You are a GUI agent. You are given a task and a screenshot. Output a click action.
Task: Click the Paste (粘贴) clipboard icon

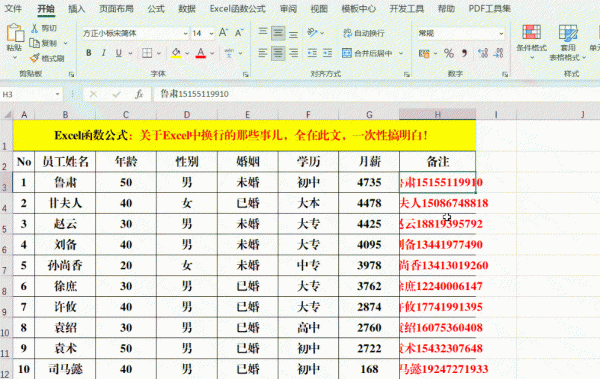pos(15,33)
